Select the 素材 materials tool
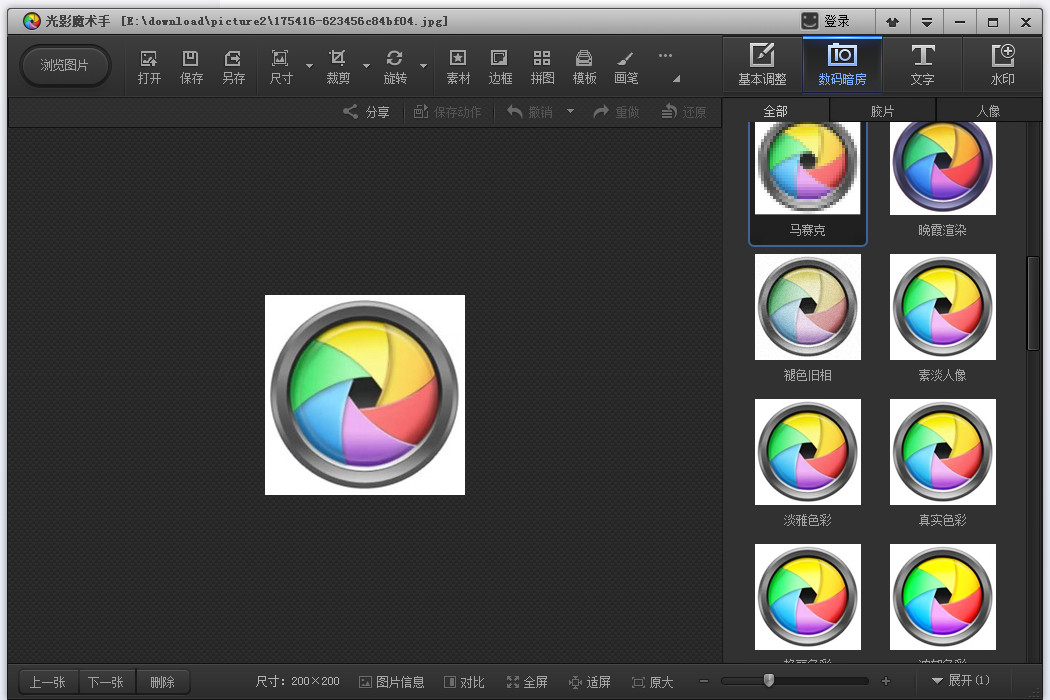1050x700 pixels. pos(458,67)
